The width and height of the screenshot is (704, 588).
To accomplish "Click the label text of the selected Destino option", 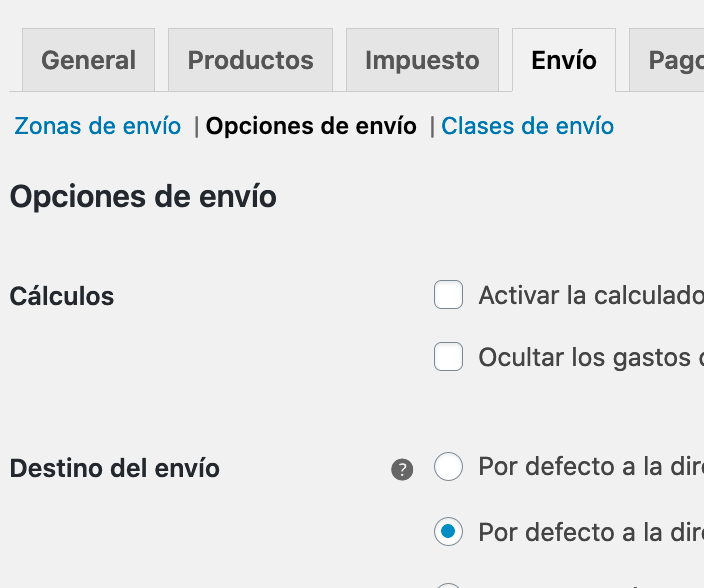I will click(591, 532).
